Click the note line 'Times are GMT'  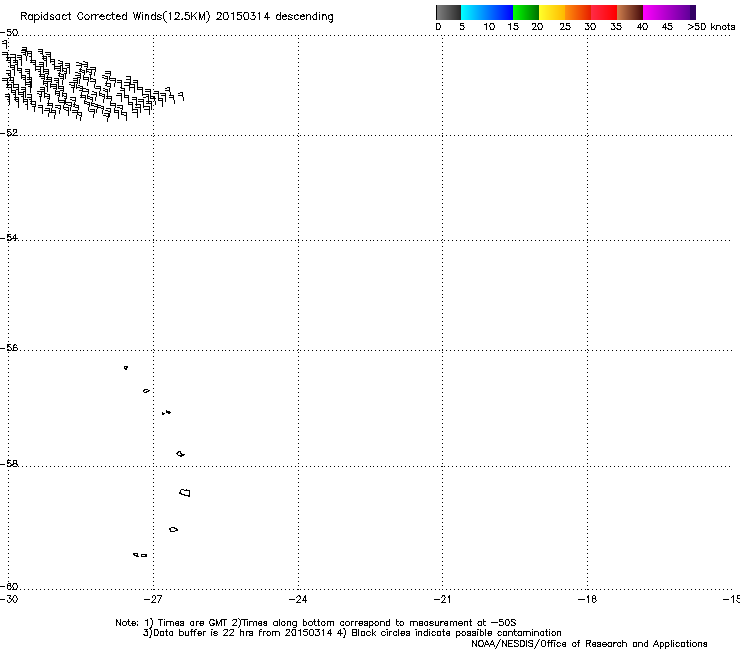(x=193, y=623)
